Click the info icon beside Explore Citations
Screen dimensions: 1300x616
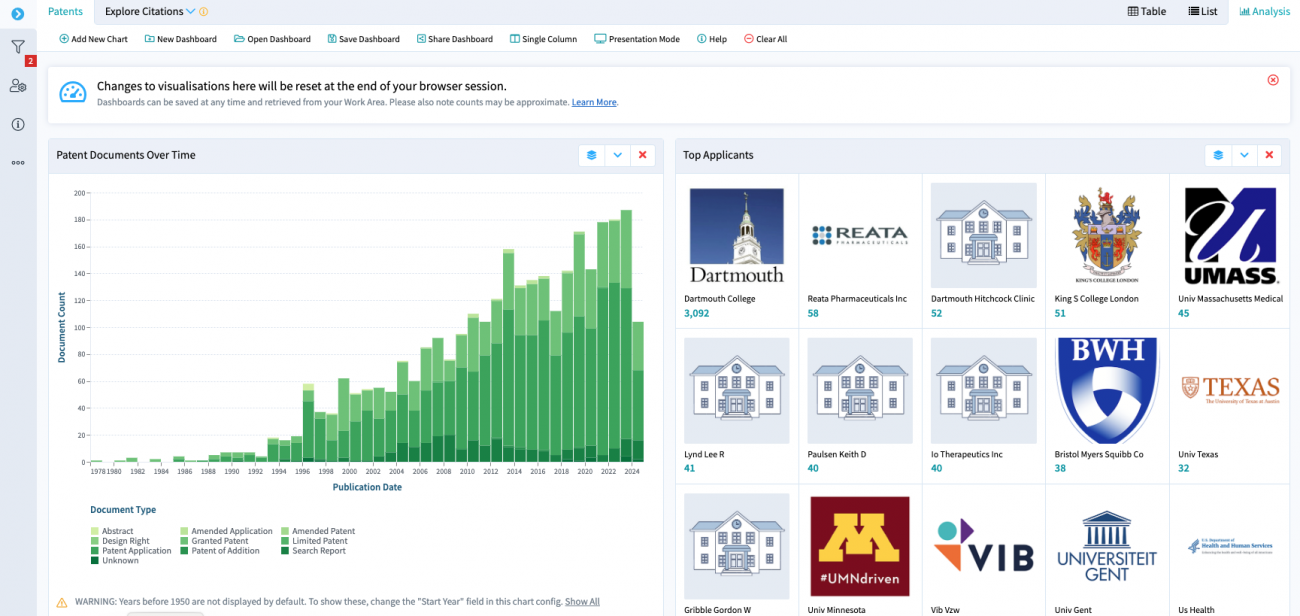click(x=204, y=12)
